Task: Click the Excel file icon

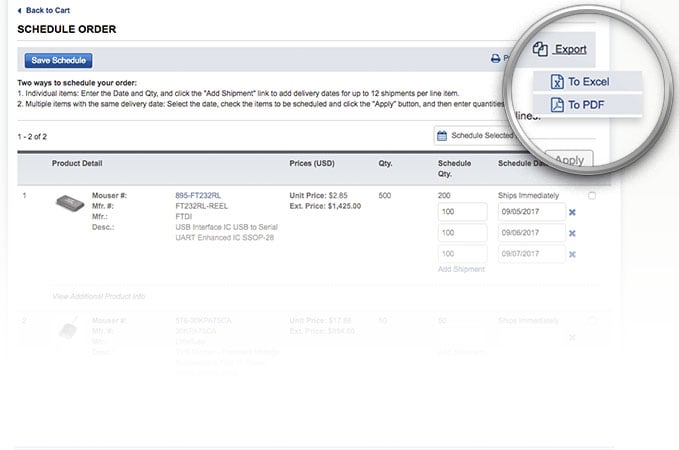Action: tap(557, 82)
